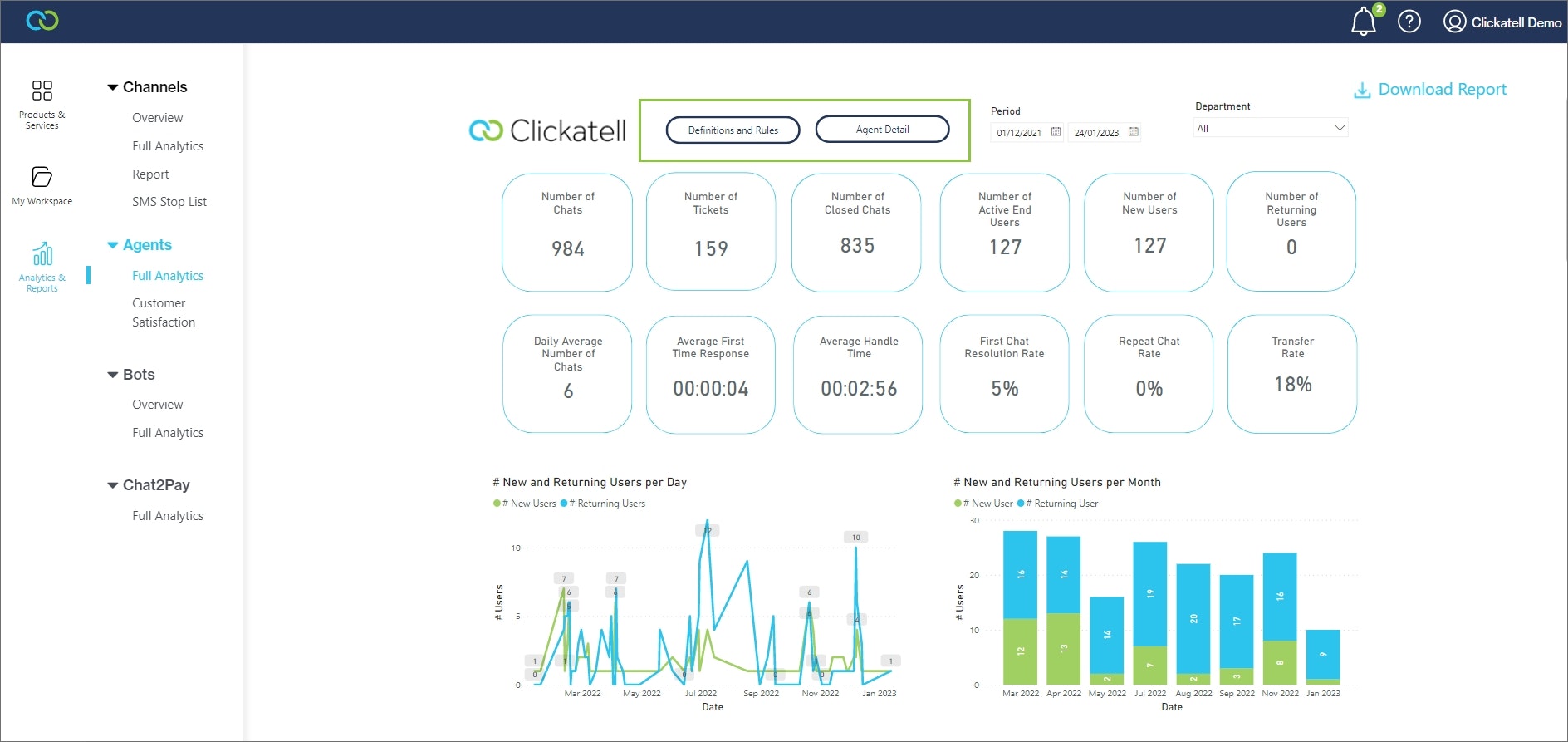Click the period end date field
Viewport: 1568px width, 742px height.
(x=1104, y=132)
